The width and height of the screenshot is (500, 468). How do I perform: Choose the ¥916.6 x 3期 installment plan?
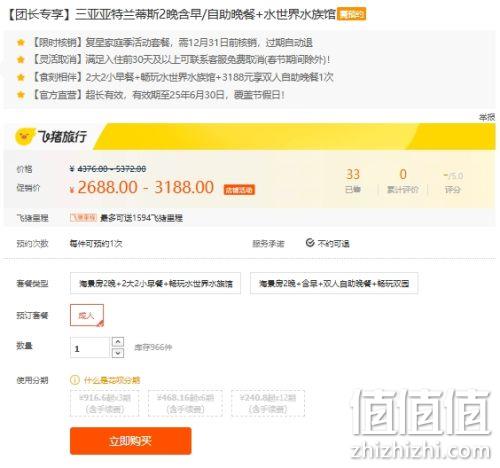pyautogui.click(x=105, y=403)
